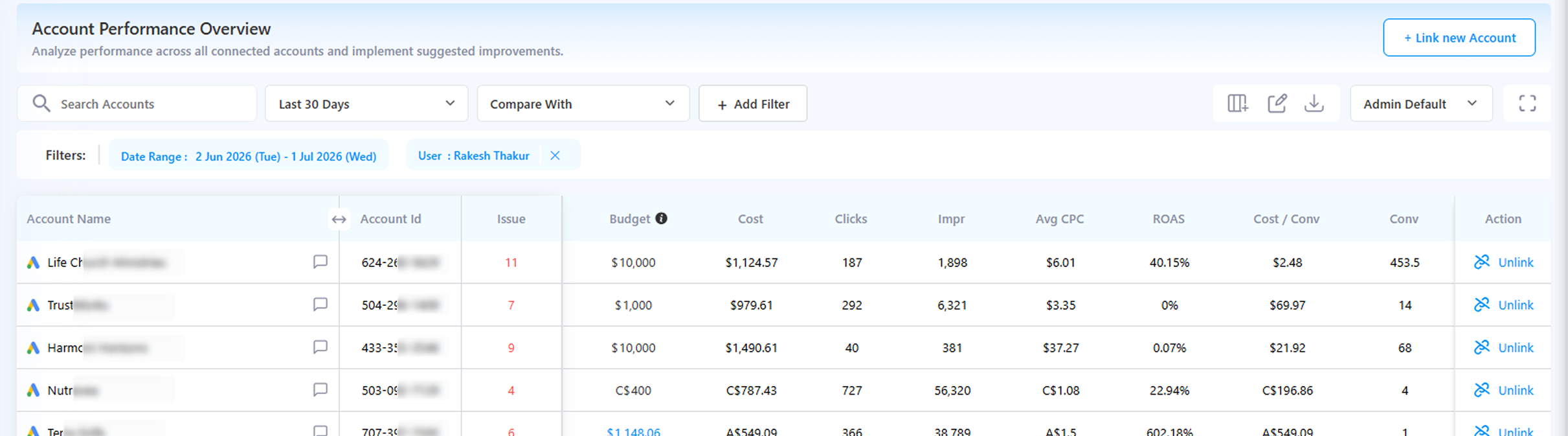Sort by Account Name column

pyautogui.click(x=69, y=219)
